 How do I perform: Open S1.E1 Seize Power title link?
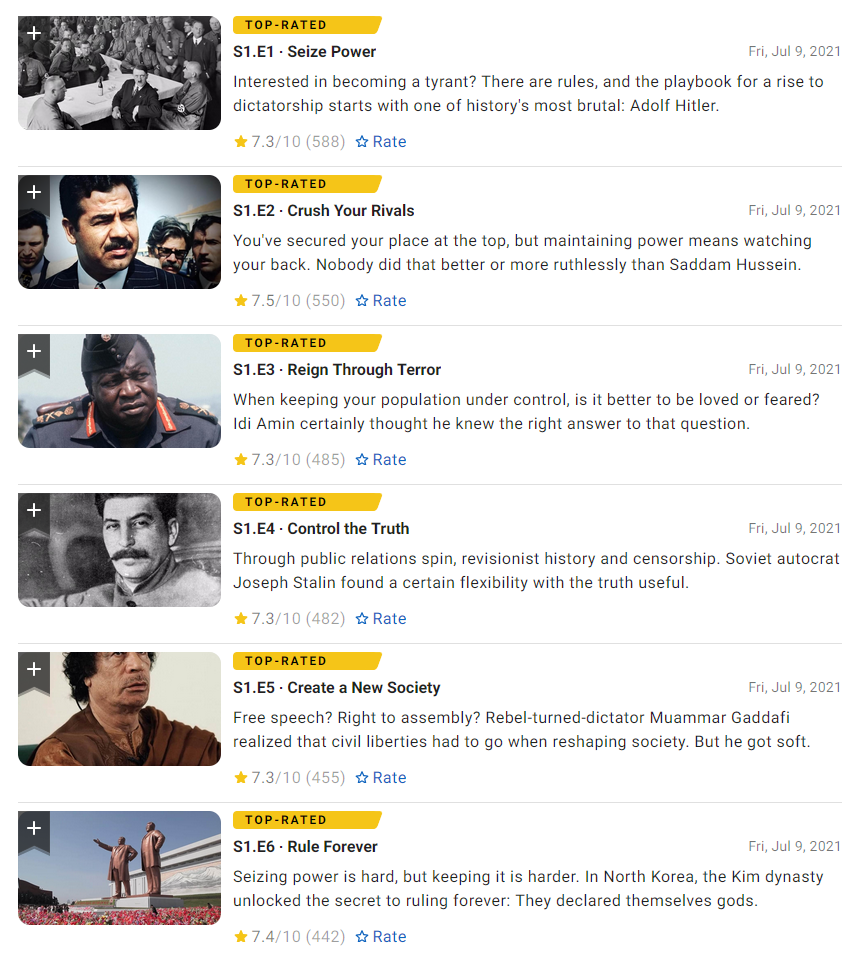(305, 52)
